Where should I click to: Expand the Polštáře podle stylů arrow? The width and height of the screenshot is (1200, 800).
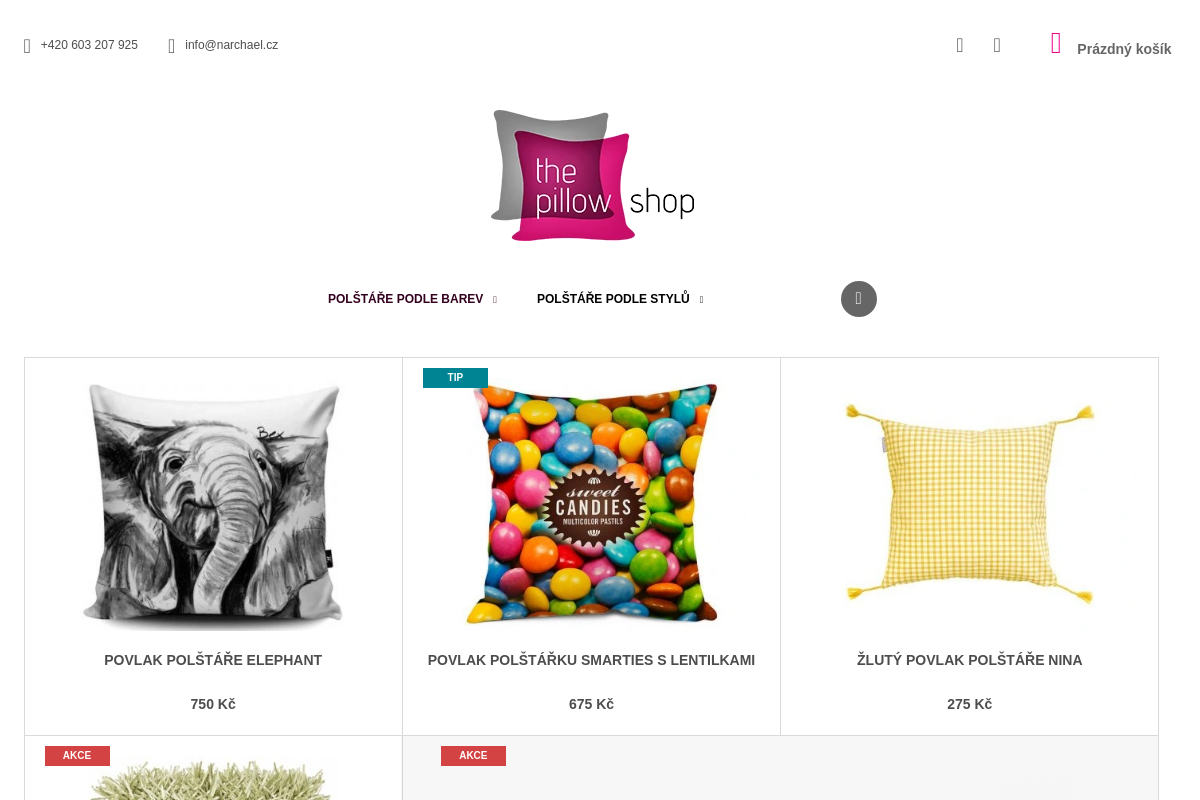701,300
